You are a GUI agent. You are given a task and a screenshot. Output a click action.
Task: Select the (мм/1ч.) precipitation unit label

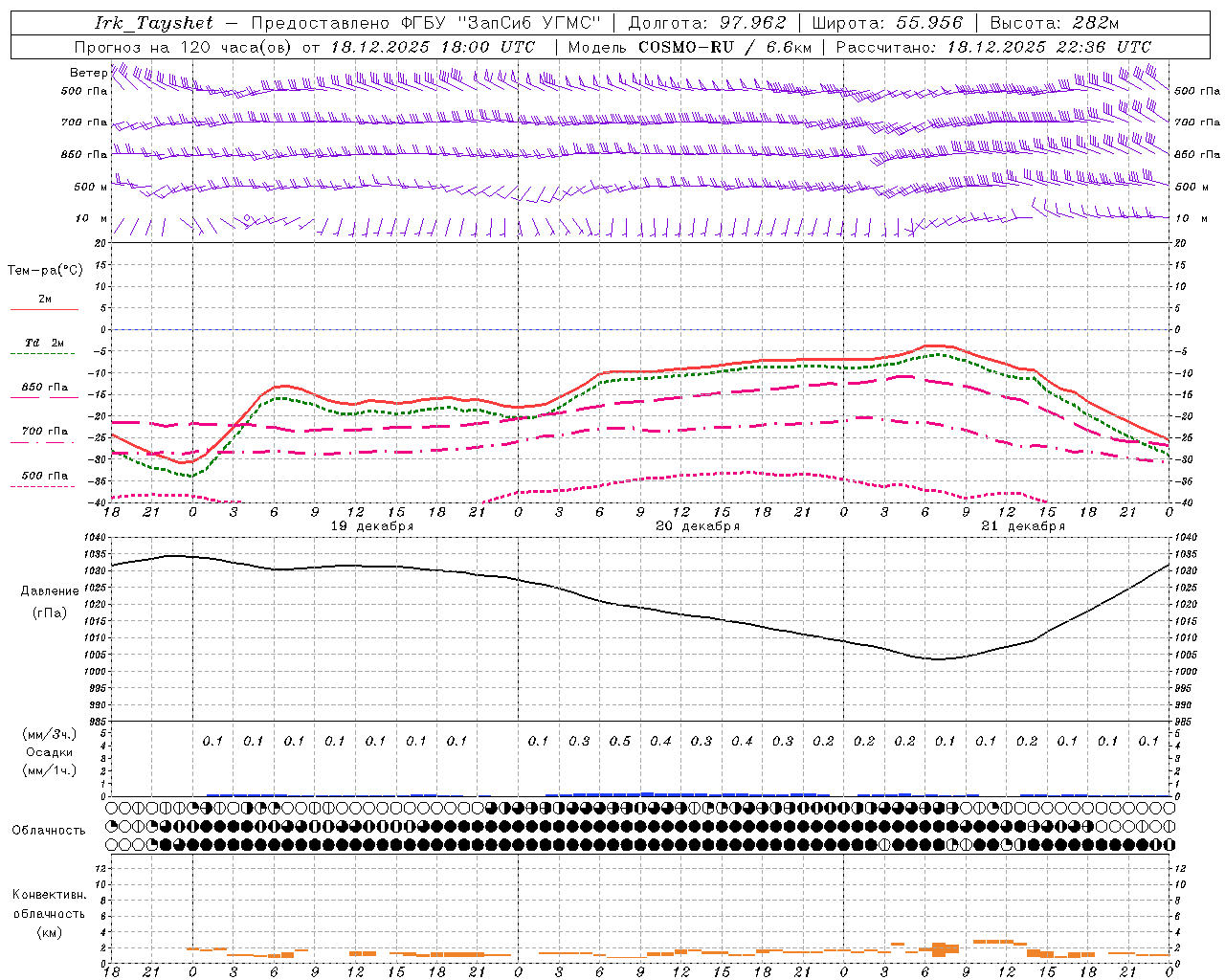[50, 770]
